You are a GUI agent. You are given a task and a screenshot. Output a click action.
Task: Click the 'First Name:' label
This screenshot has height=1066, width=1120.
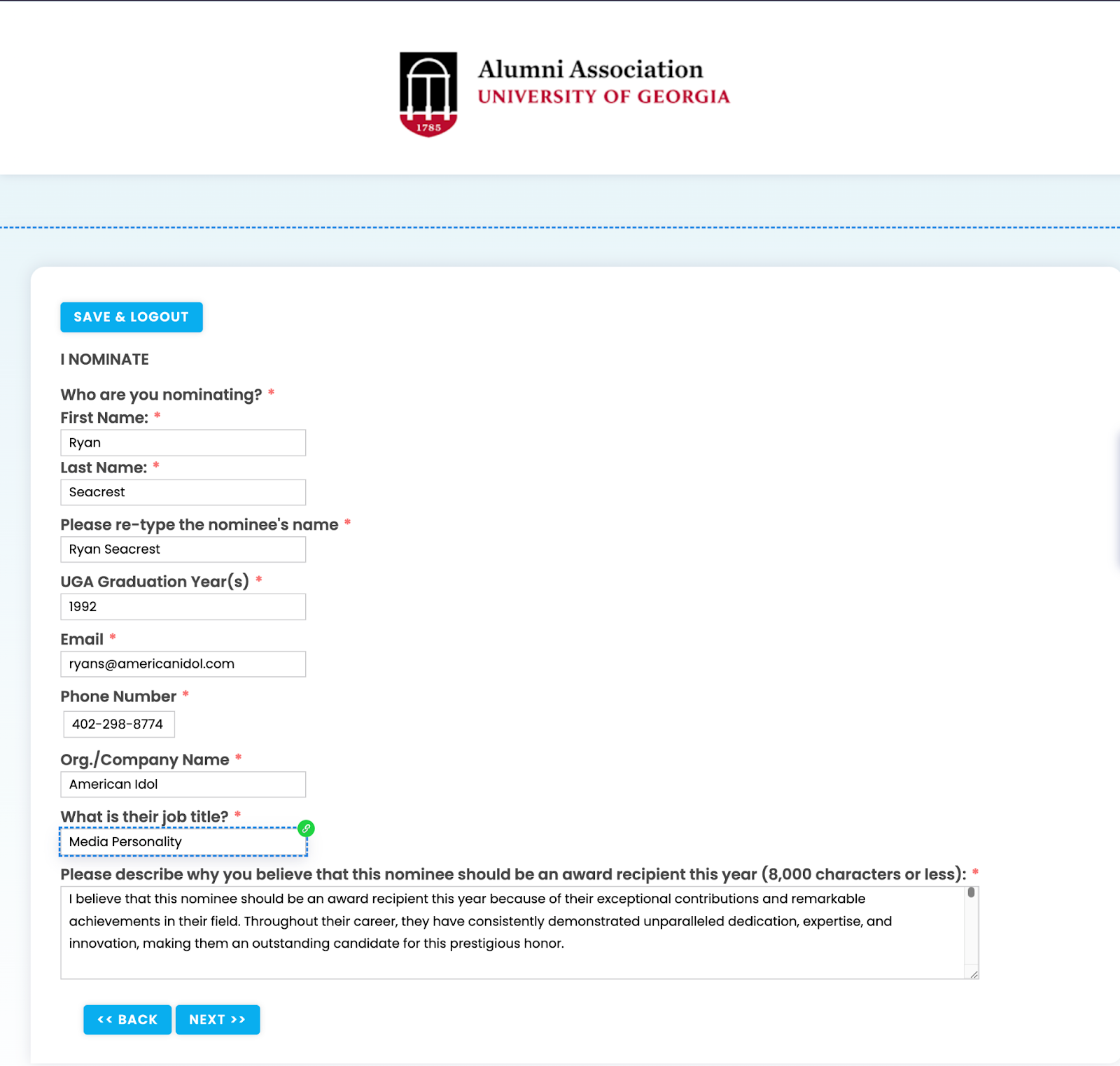pos(104,418)
